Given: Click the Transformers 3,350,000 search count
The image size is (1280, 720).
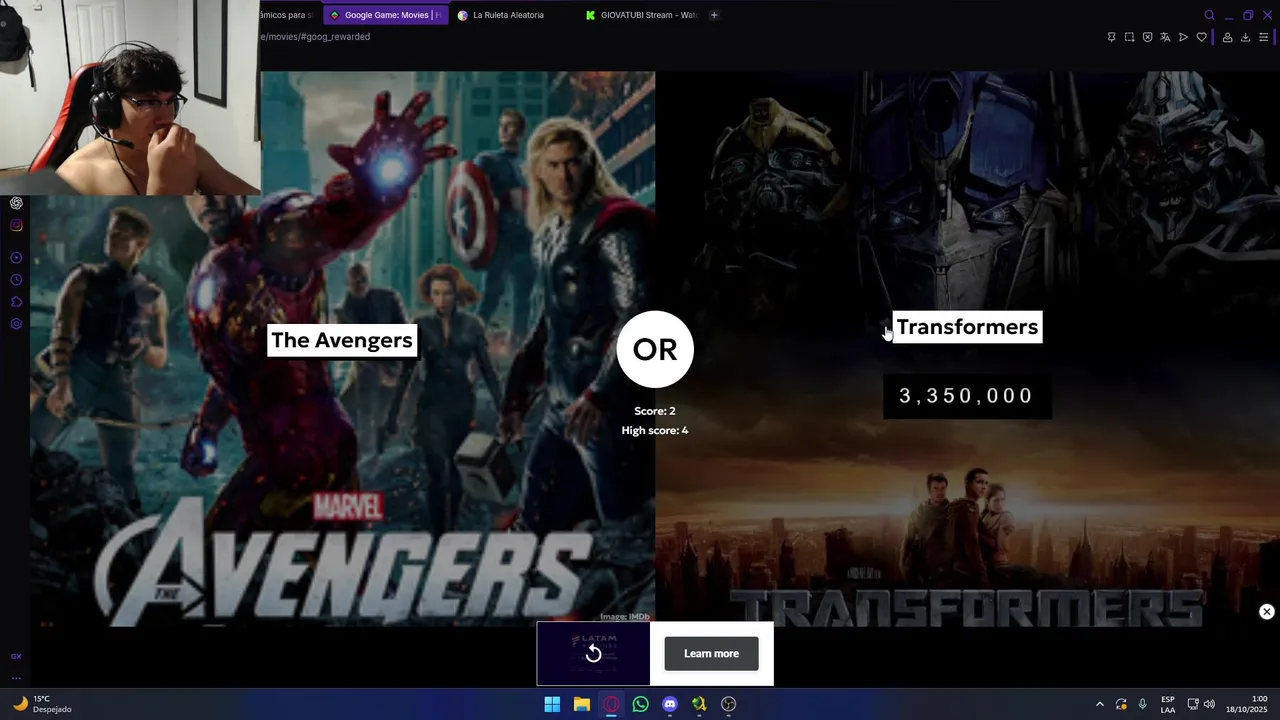Looking at the screenshot, I should tap(967, 396).
